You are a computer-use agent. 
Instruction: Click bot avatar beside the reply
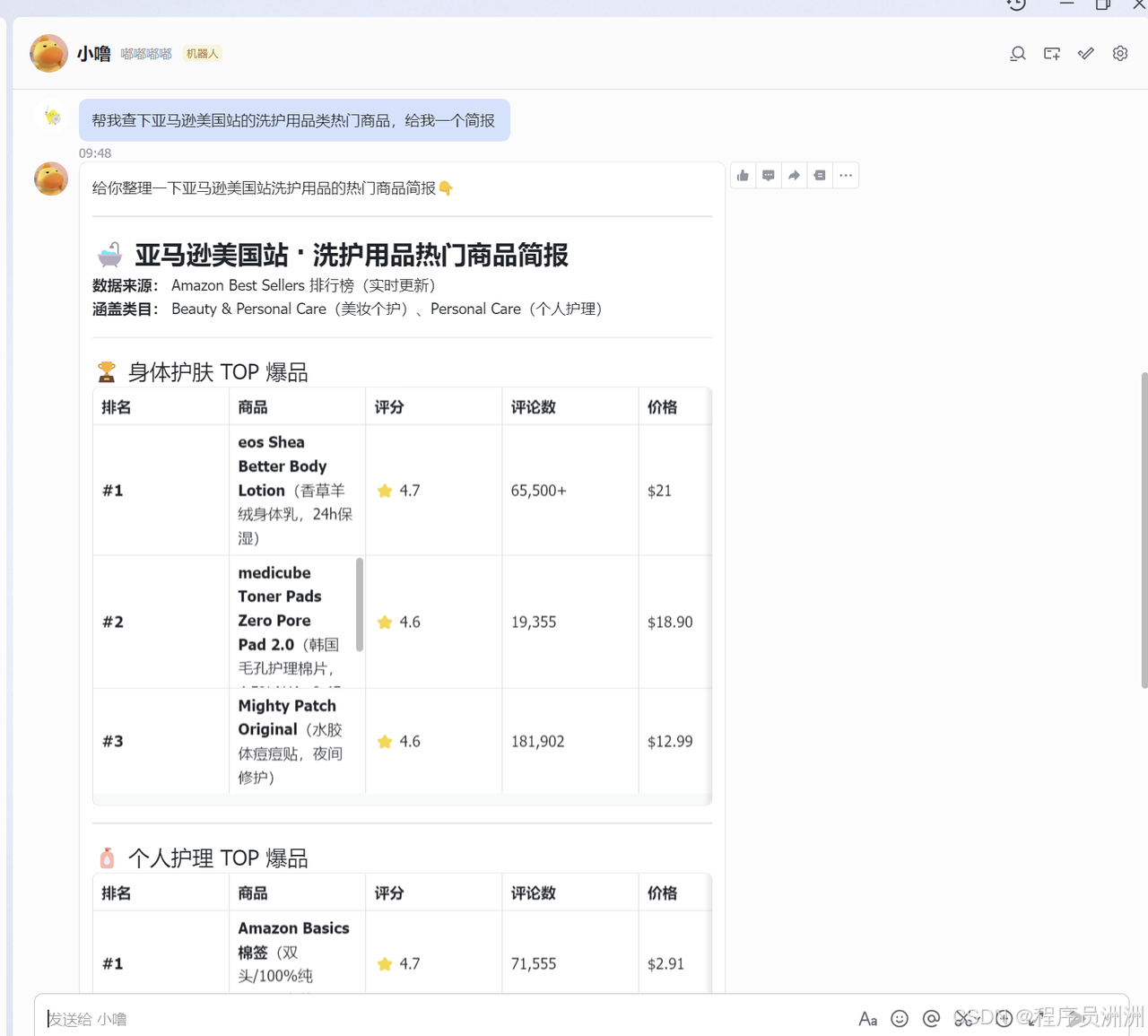pos(51,178)
